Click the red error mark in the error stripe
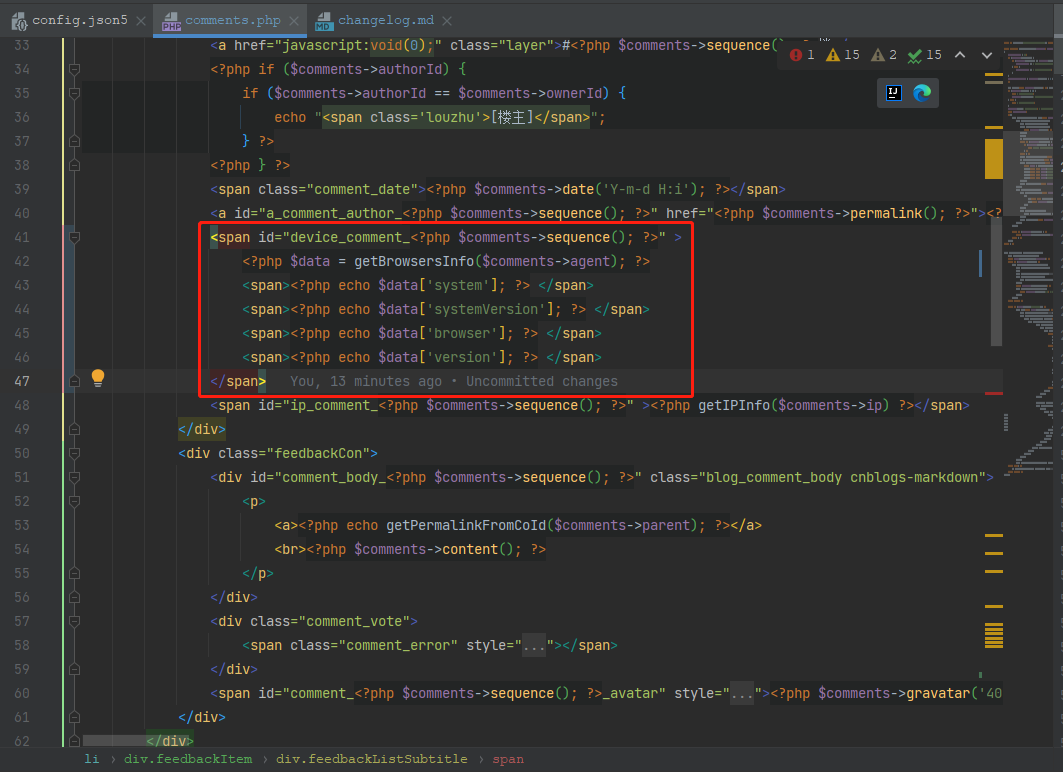This screenshot has height=772, width=1063. coord(994,393)
